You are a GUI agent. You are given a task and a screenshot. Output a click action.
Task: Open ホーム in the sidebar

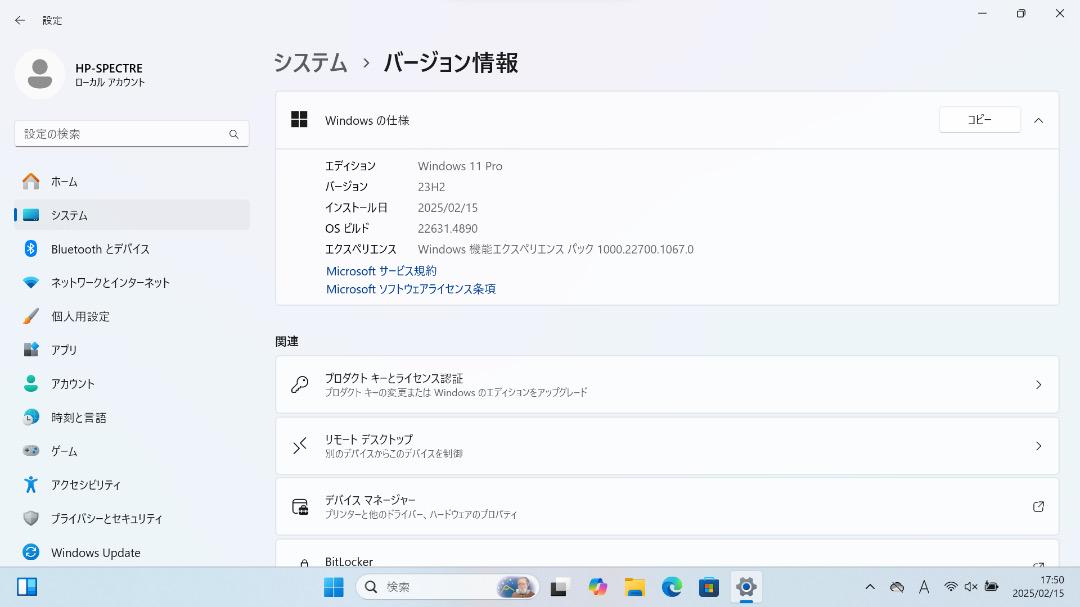click(x=132, y=181)
